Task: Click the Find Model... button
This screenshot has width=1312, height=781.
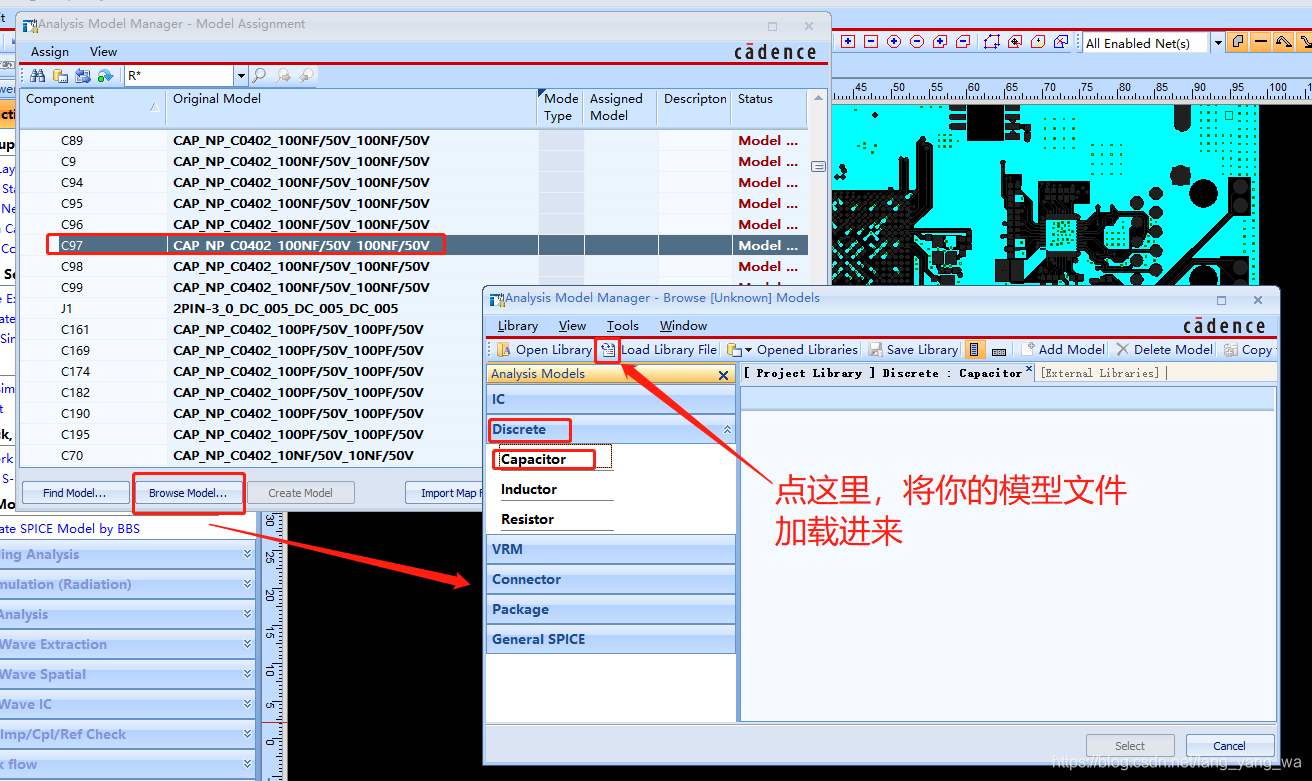Action: (x=75, y=493)
